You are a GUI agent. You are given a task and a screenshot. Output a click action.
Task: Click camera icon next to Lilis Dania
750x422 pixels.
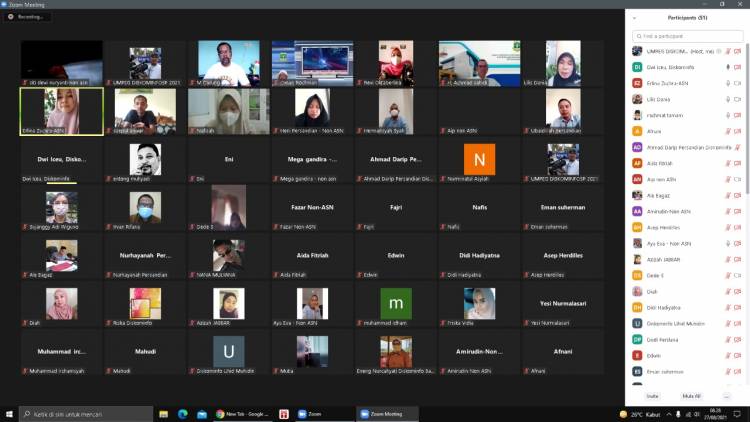pyautogui.click(x=738, y=99)
